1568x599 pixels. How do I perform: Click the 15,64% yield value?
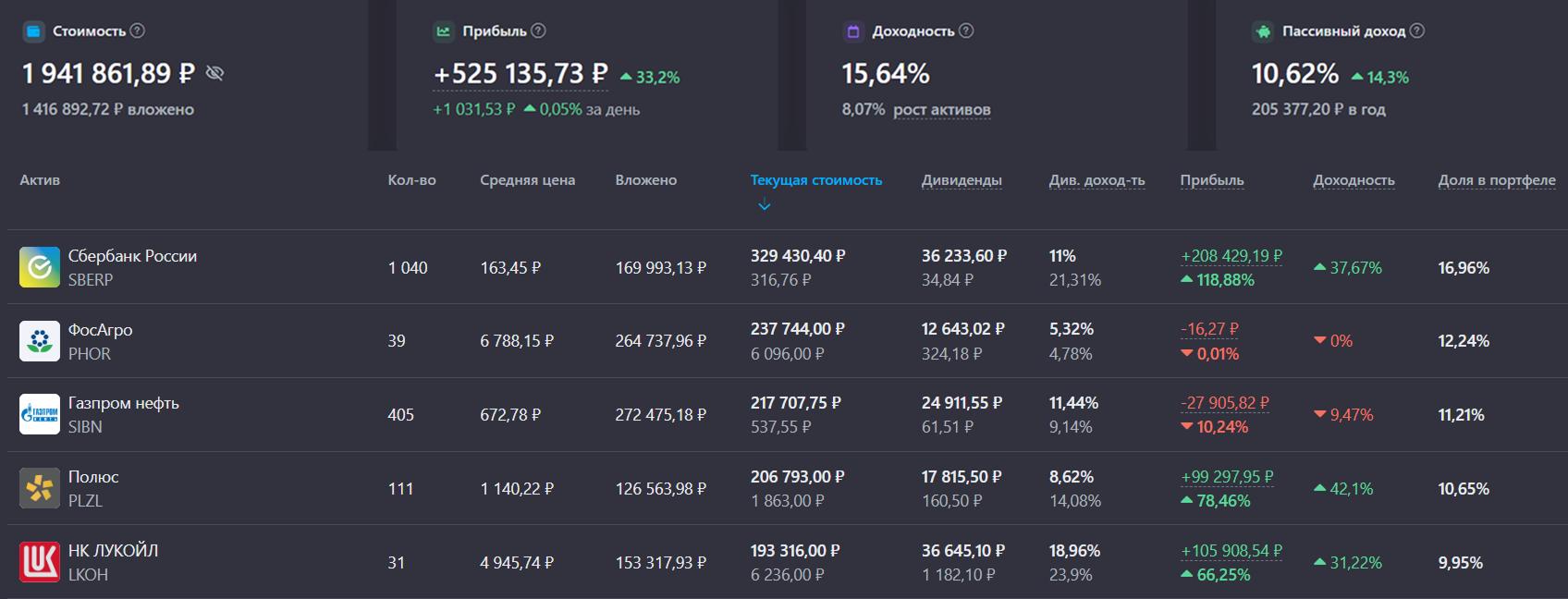(x=886, y=74)
